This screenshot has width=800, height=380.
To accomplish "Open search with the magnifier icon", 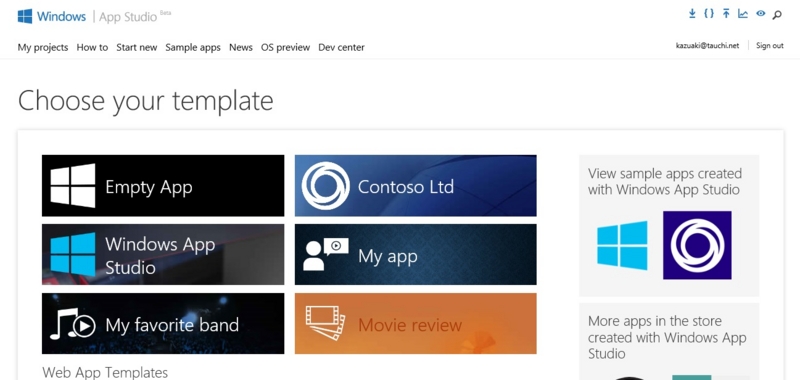I will pyautogui.click(x=777, y=15).
